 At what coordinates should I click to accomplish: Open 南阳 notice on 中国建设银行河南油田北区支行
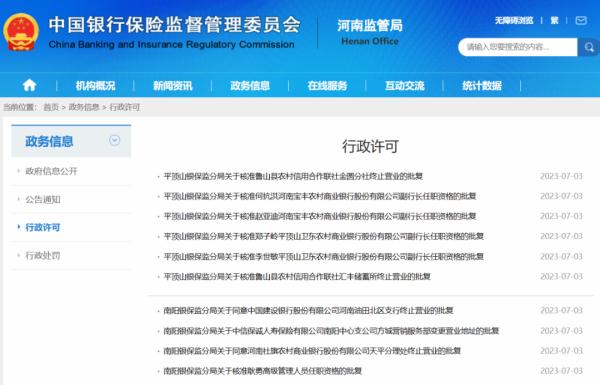coord(308,310)
